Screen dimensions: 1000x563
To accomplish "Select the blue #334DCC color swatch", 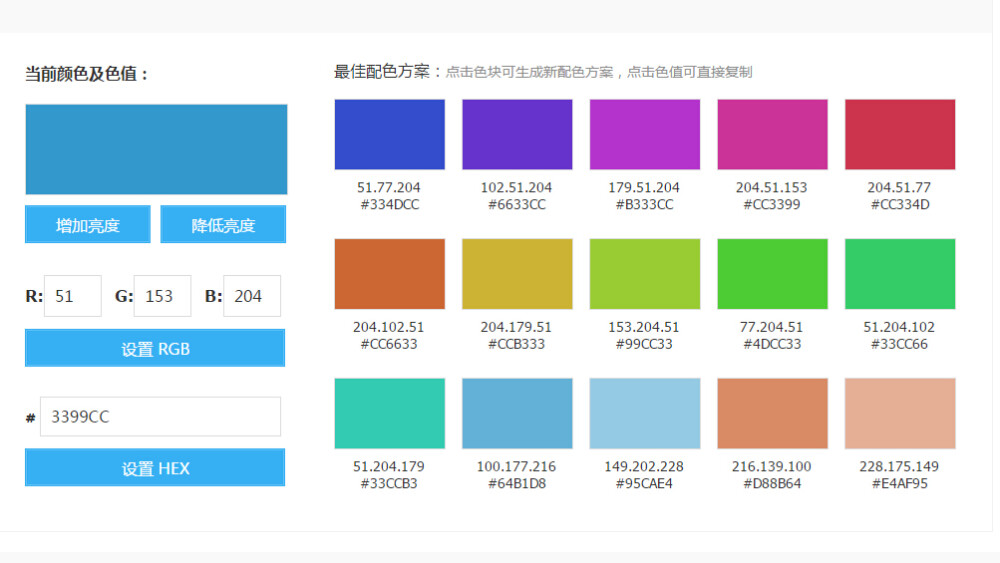I will click(389, 134).
